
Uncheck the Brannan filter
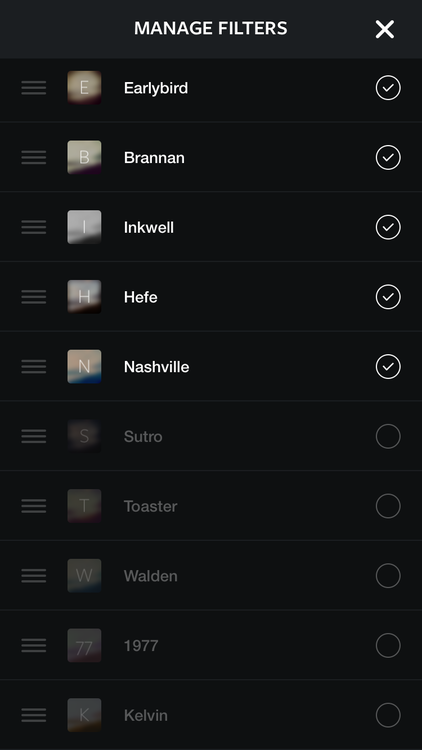click(x=388, y=157)
